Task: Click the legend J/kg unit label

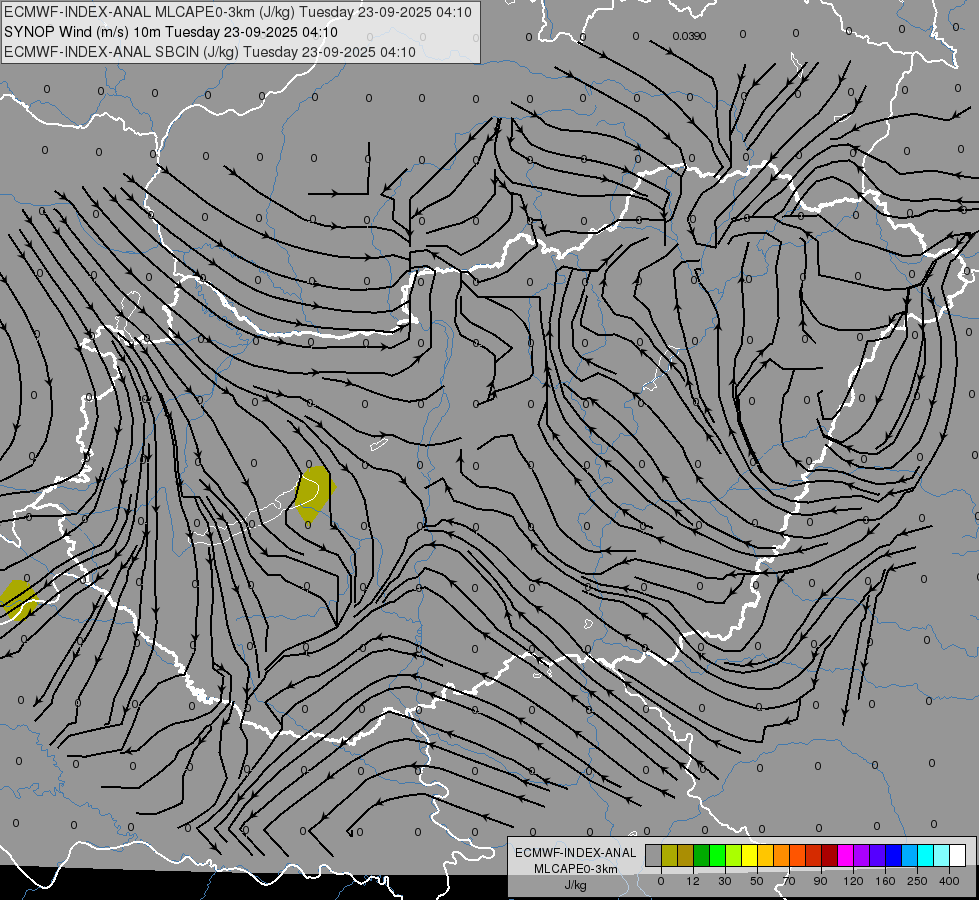Action: pyautogui.click(x=575, y=885)
